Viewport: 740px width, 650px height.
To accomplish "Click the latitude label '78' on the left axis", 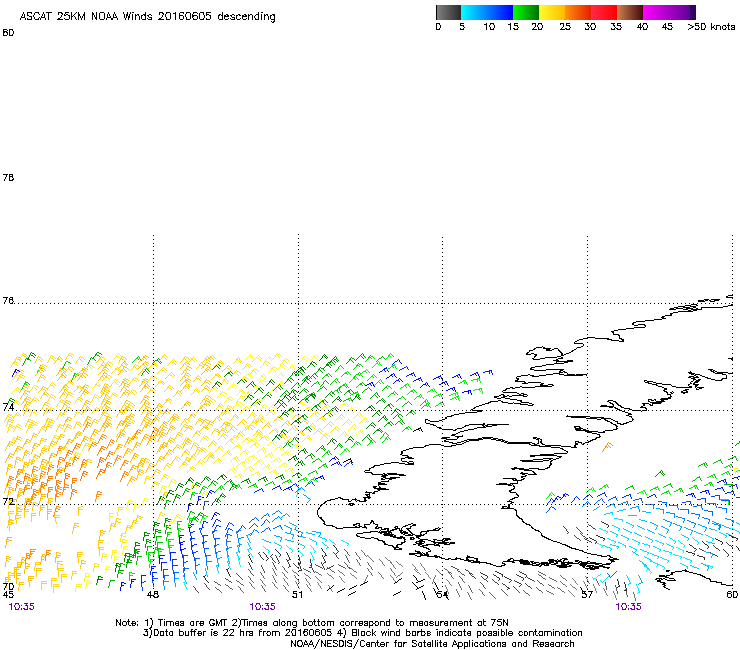I will [x=8, y=177].
